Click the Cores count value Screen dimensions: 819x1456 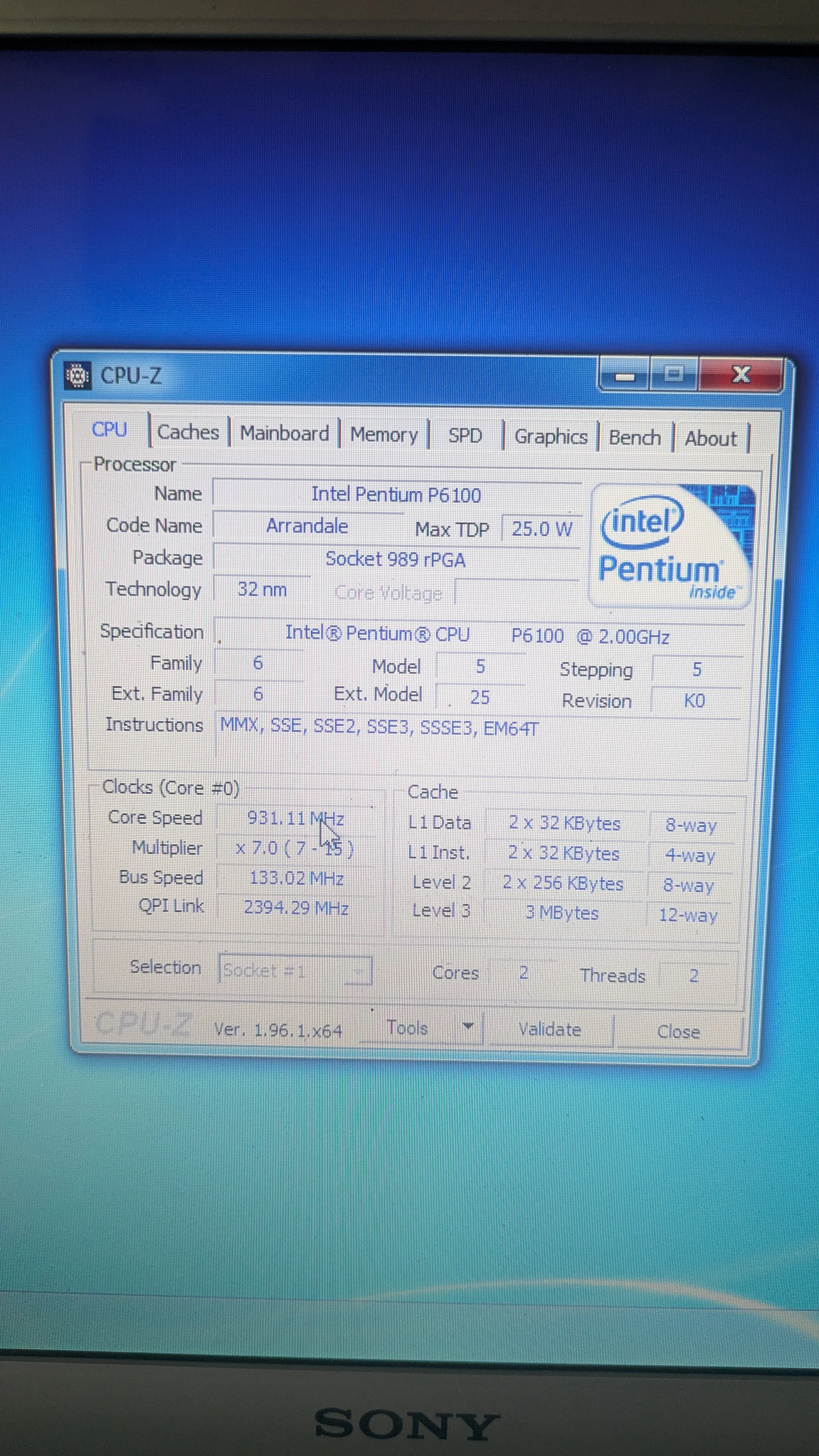524,972
